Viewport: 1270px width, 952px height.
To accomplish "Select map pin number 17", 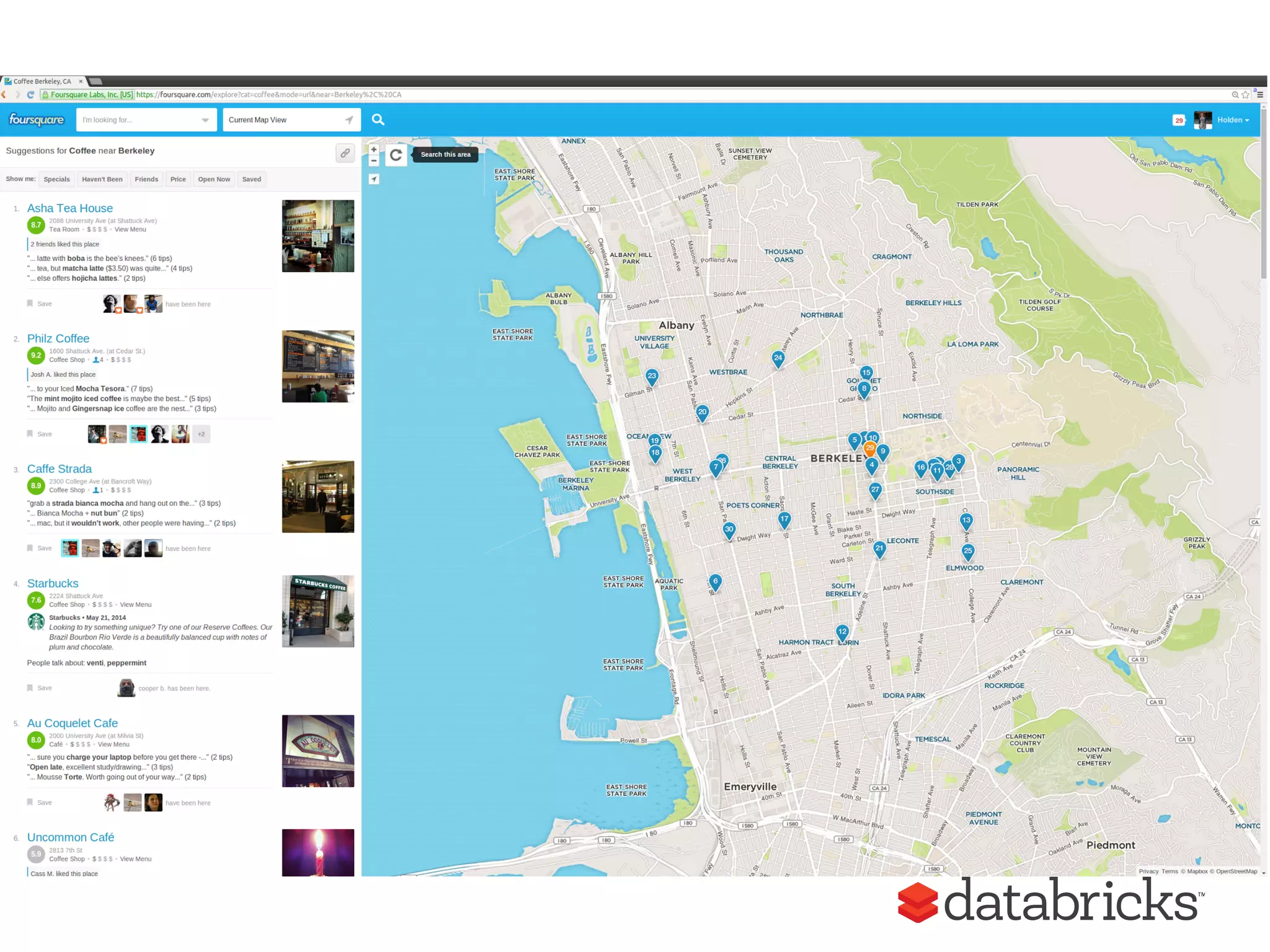I will [x=784, y=520].
